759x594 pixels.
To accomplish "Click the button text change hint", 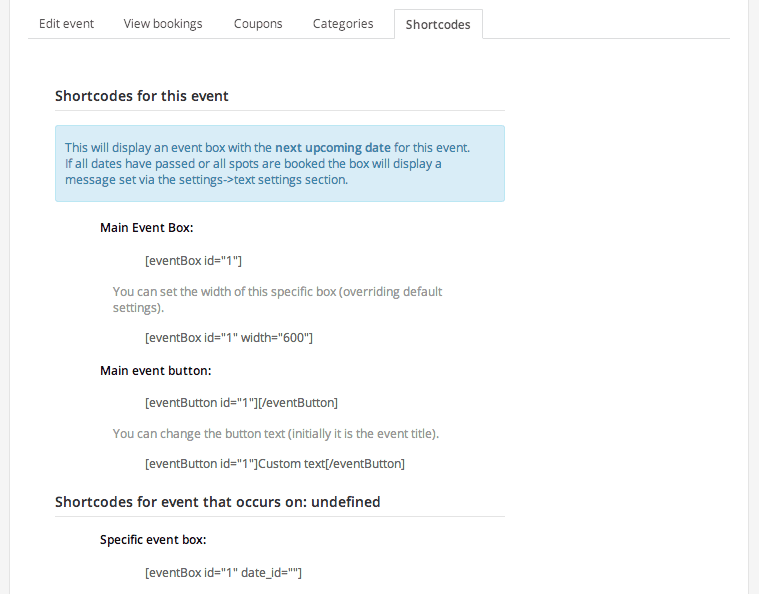I will 276,433.
